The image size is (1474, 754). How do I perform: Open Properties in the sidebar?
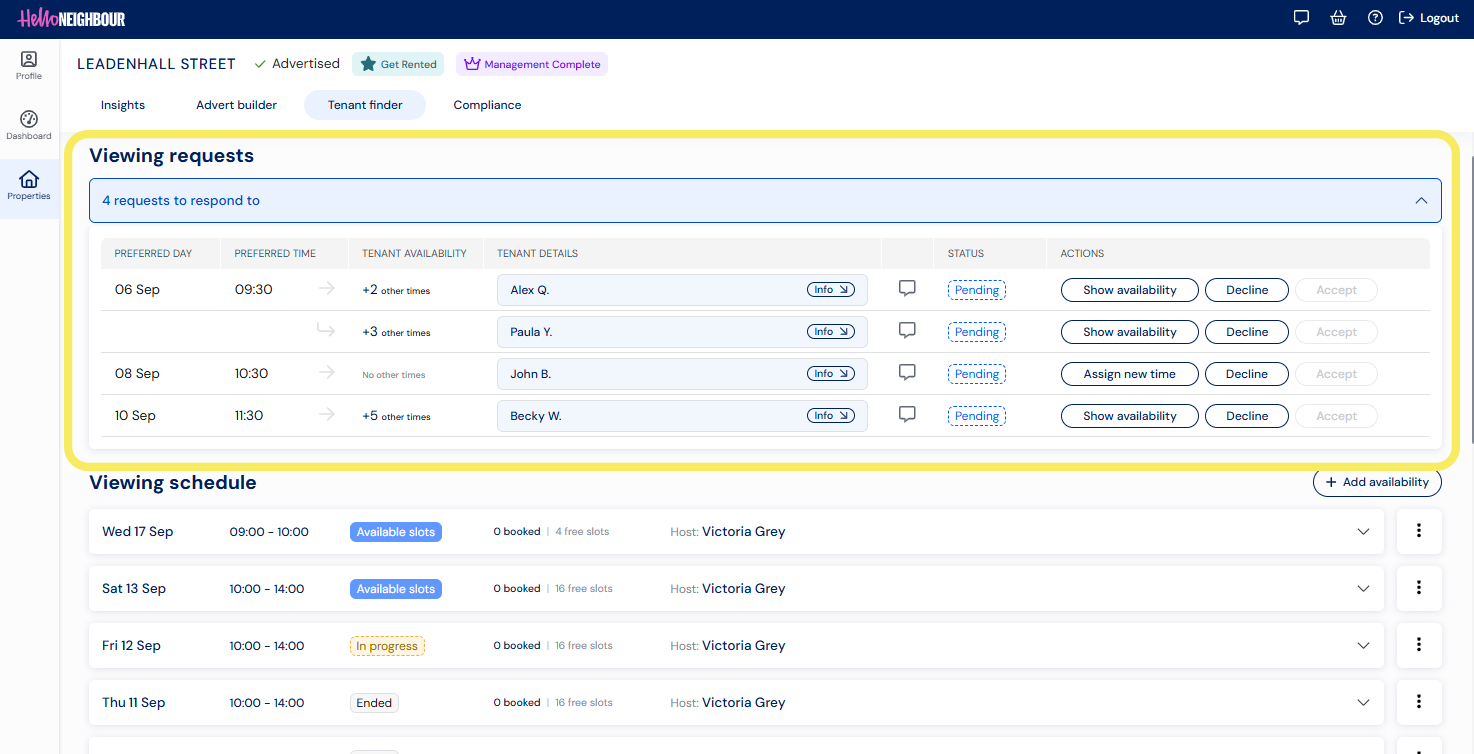29,186
